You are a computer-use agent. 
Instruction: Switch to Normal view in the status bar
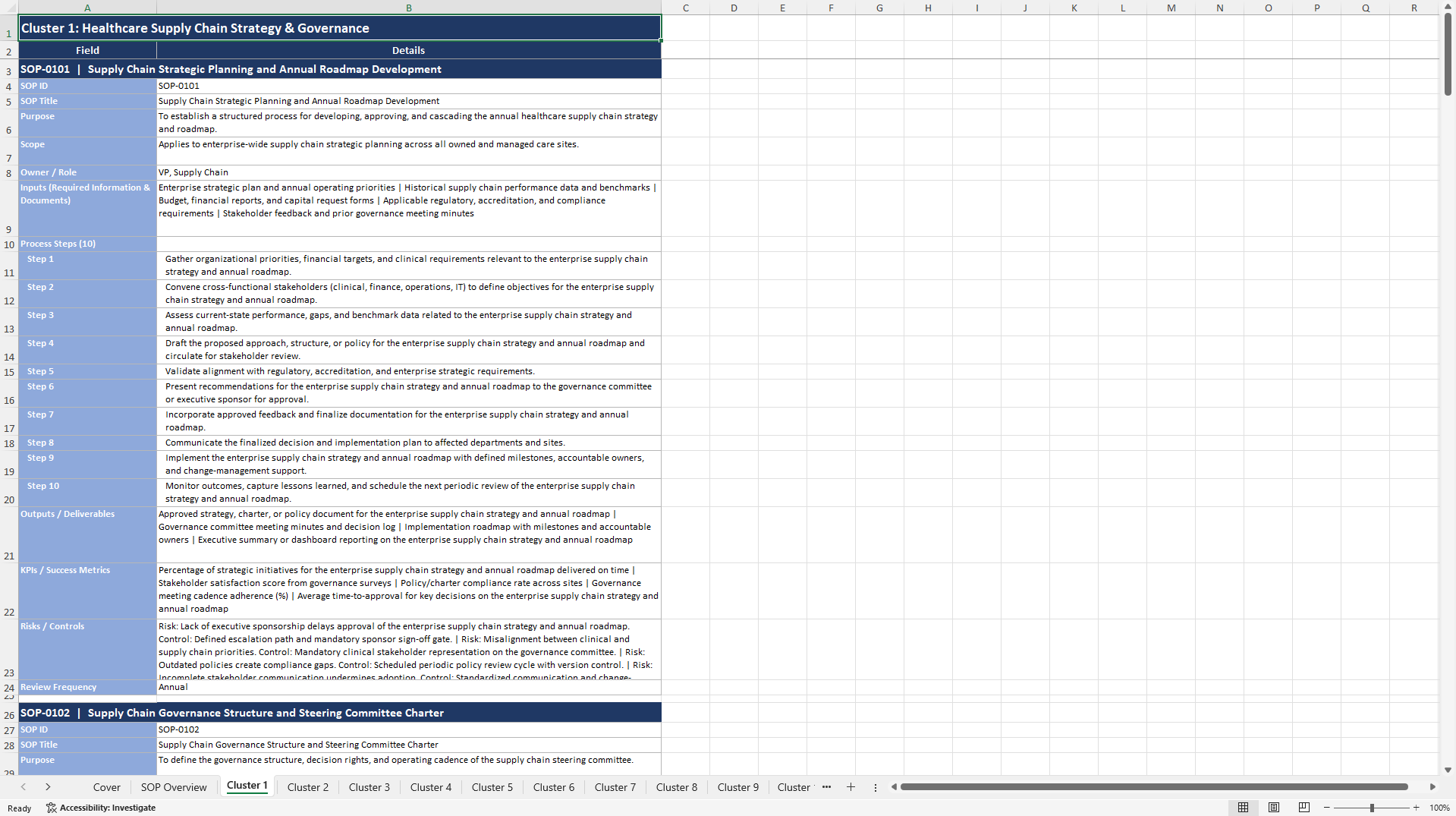pyautogui.click(x=1243, y=808)
